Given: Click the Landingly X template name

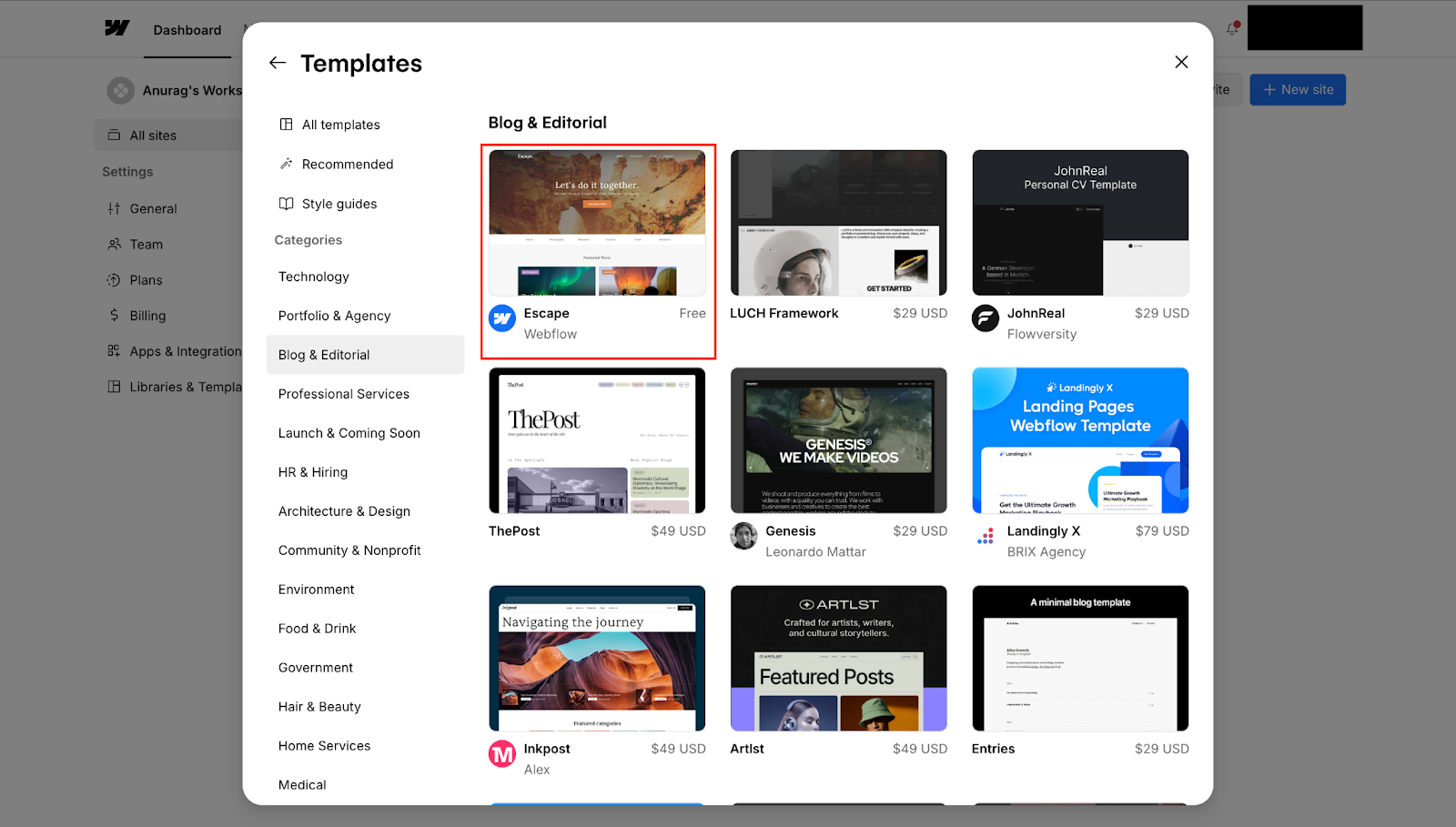Looking at the screenshot, I should (1043, 531).
